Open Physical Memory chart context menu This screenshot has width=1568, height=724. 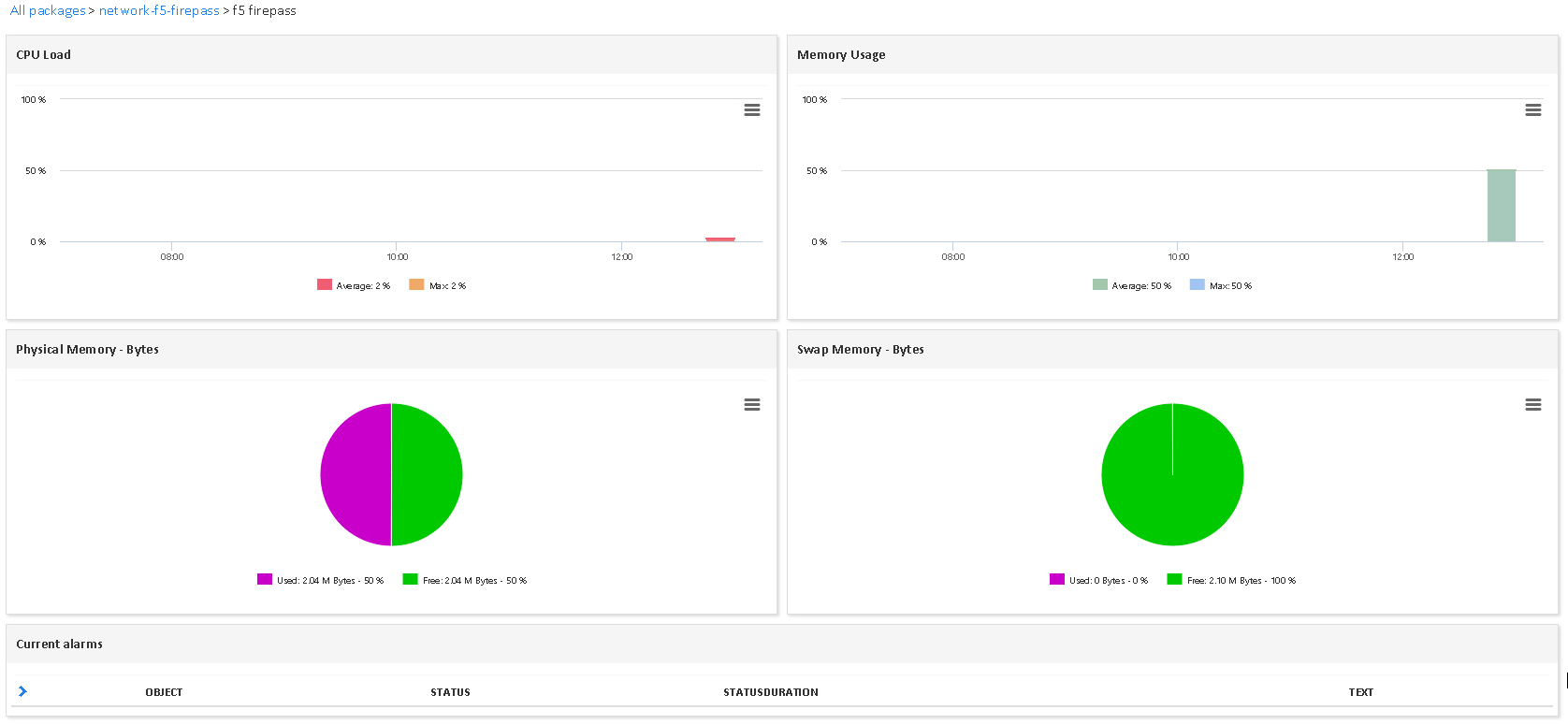click(751, 405)
